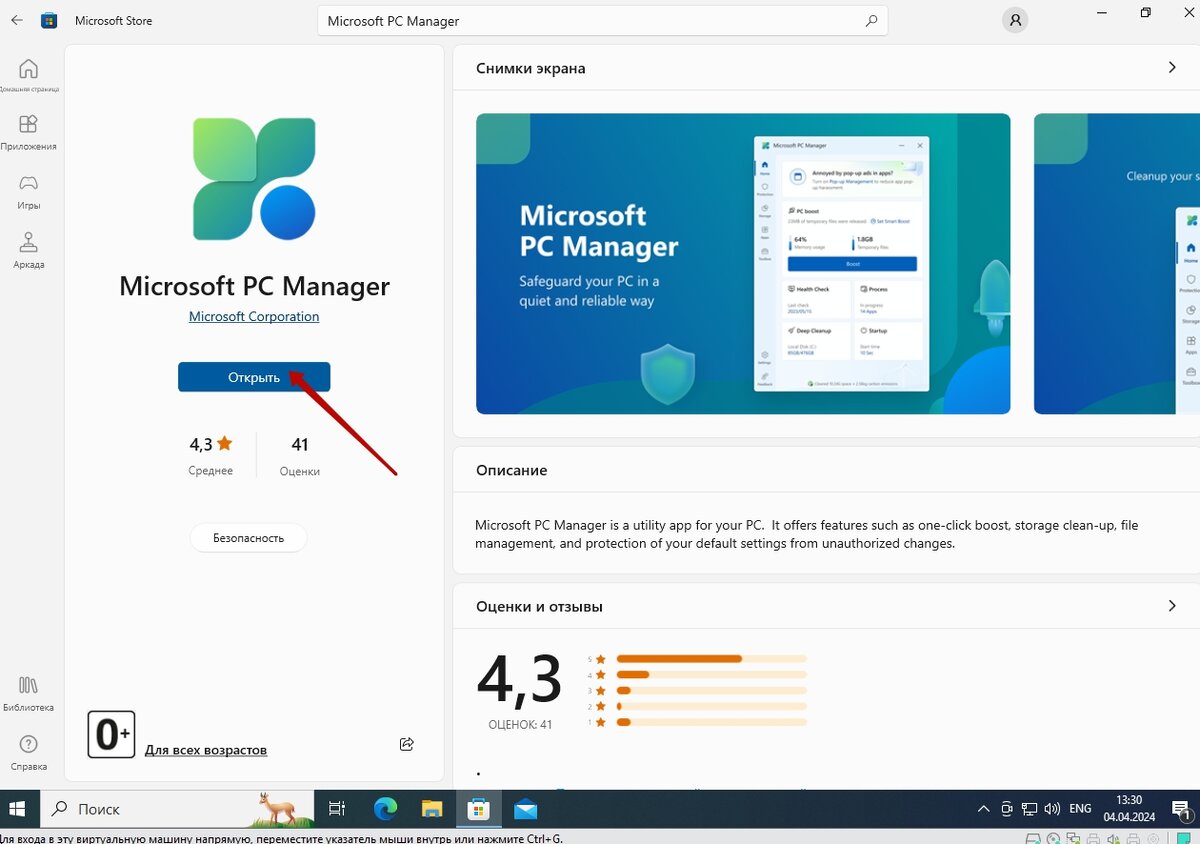The width and height of the screenshot is (1200, 844).
Task: Click the Описание (Description) heading
Action: (512, 470)
